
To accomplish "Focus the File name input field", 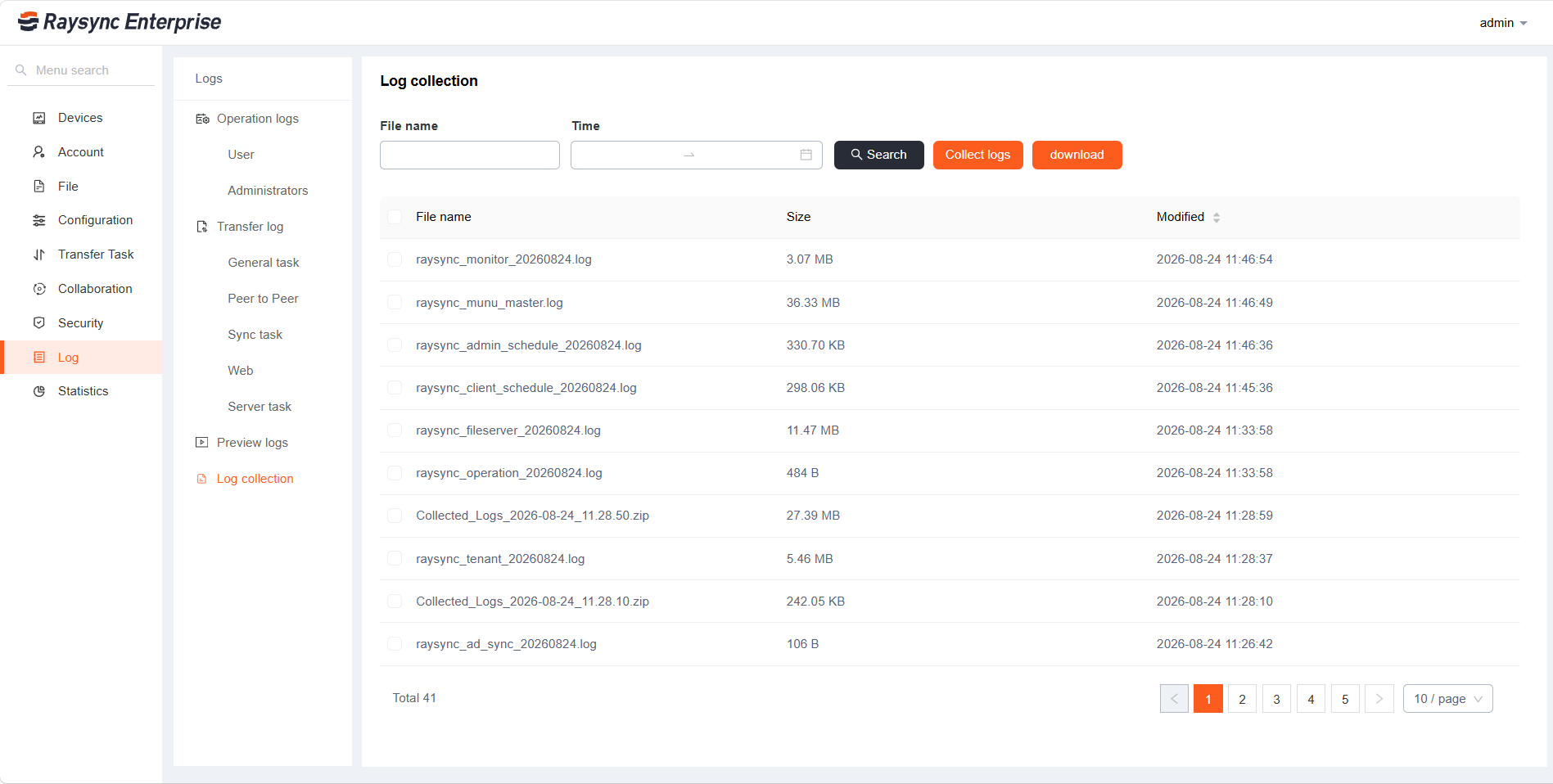I will 470,155.
